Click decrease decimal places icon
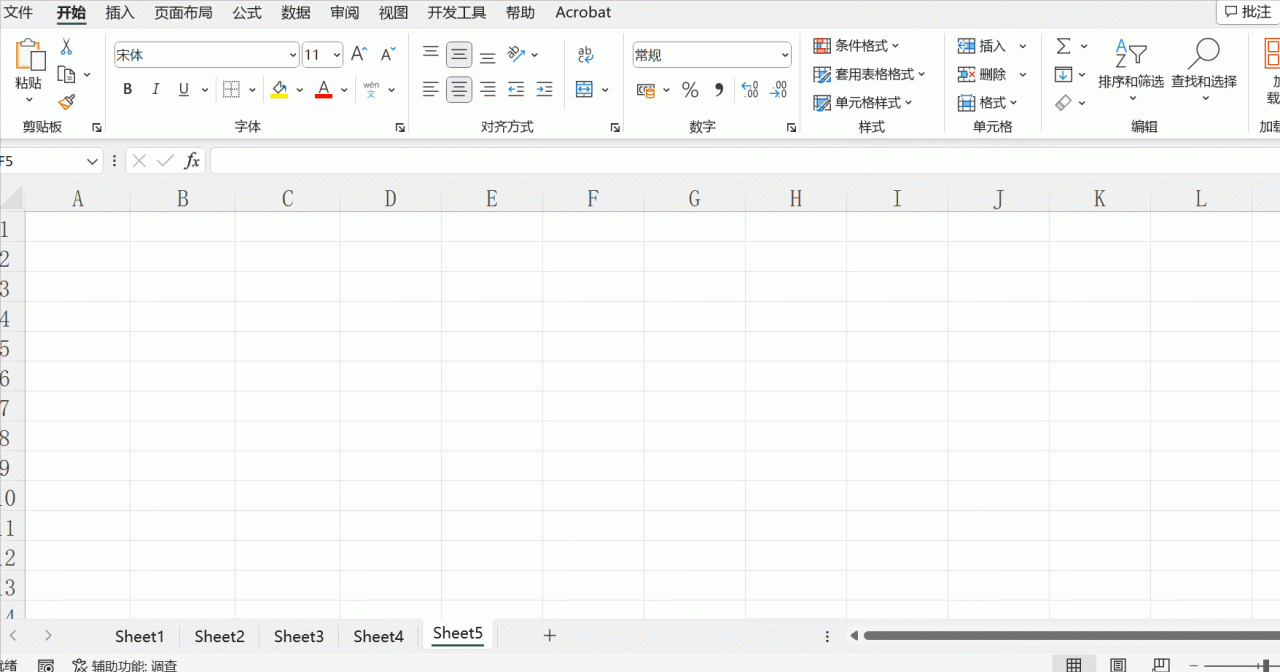1280x672 pixels. 778,90
